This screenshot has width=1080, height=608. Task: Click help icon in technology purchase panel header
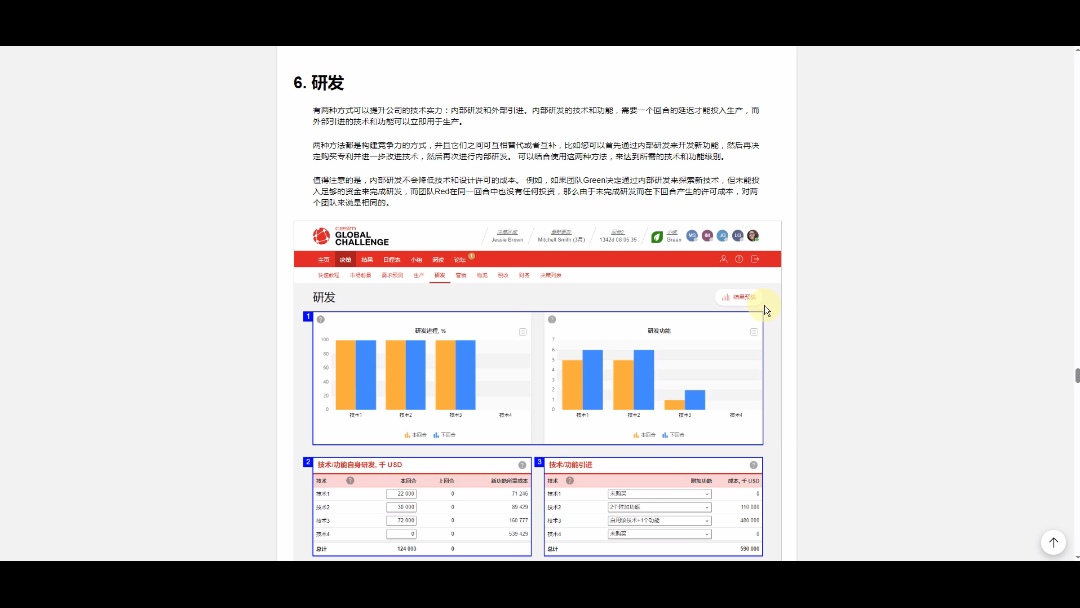click(x=754, y=465)
